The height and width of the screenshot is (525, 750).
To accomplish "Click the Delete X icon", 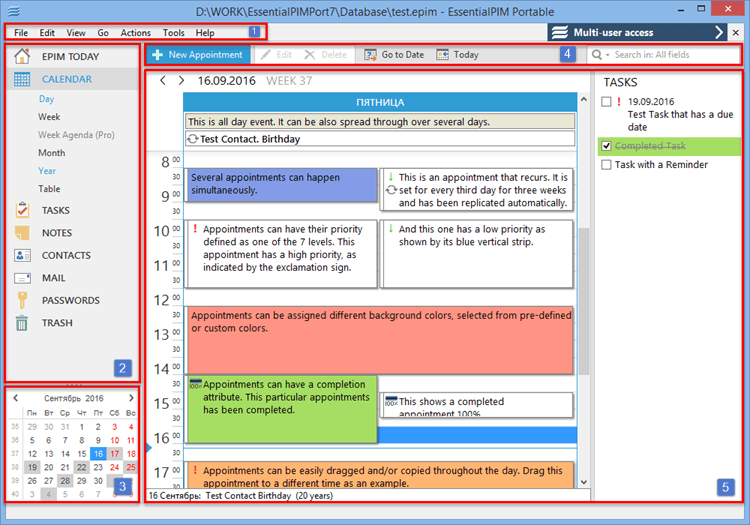I will point(310,55).
